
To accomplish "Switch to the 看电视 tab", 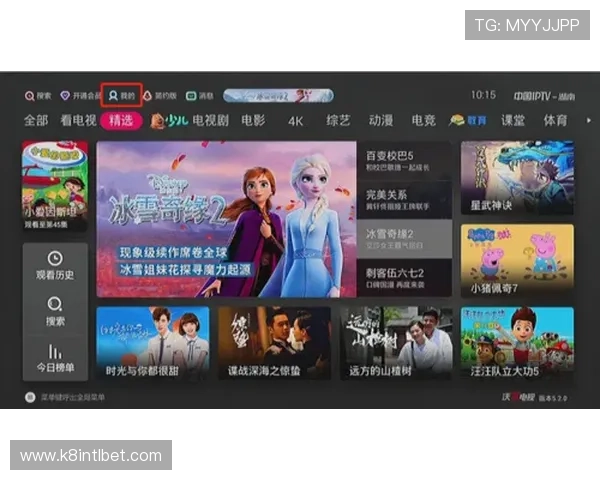I will point(78,121).
